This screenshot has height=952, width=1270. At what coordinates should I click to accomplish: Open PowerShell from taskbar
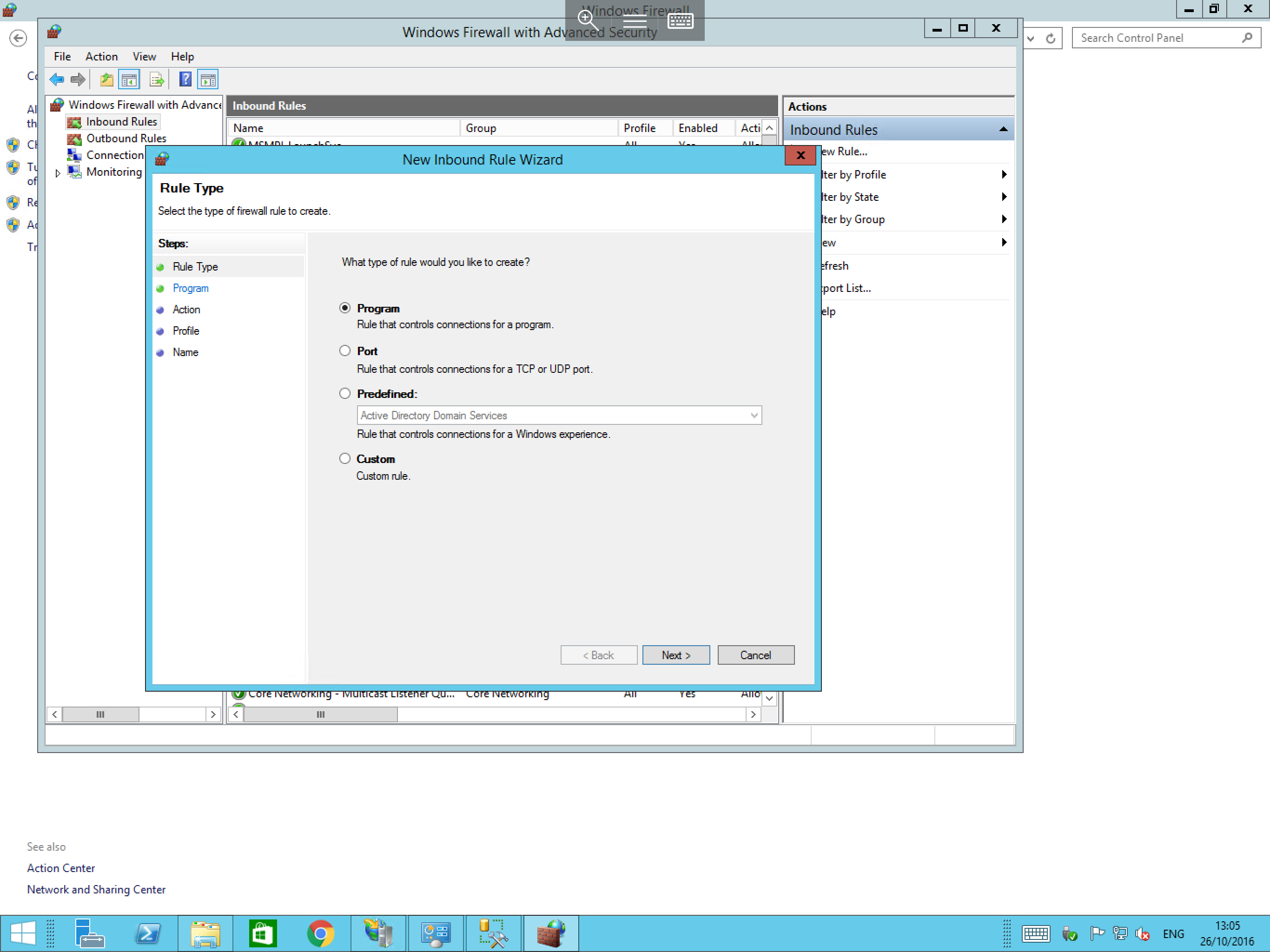(147, 933)
